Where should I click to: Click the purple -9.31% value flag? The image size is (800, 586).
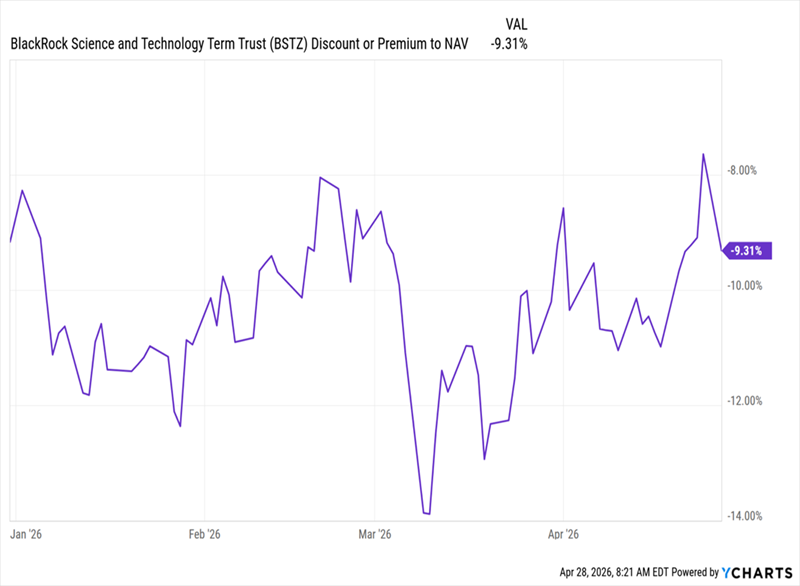pyautogui.click(x=749, y=251)
